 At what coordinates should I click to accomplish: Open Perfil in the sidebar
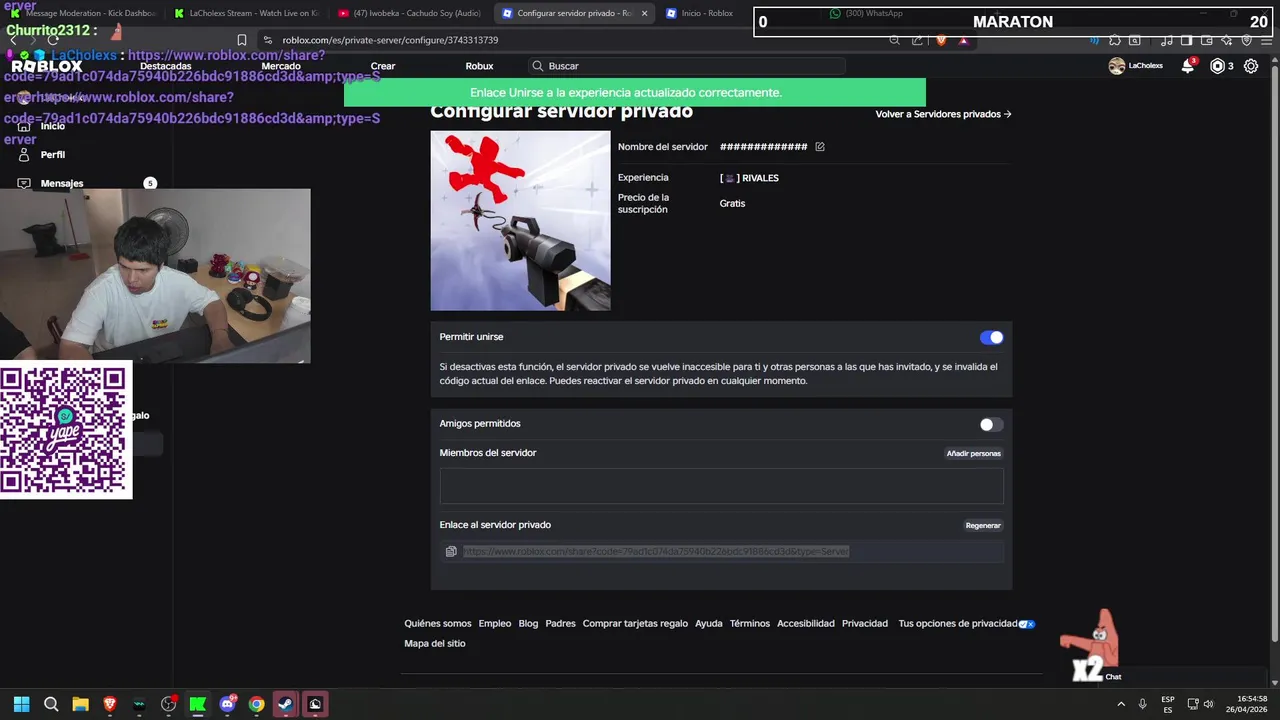[x=53, y=155]
